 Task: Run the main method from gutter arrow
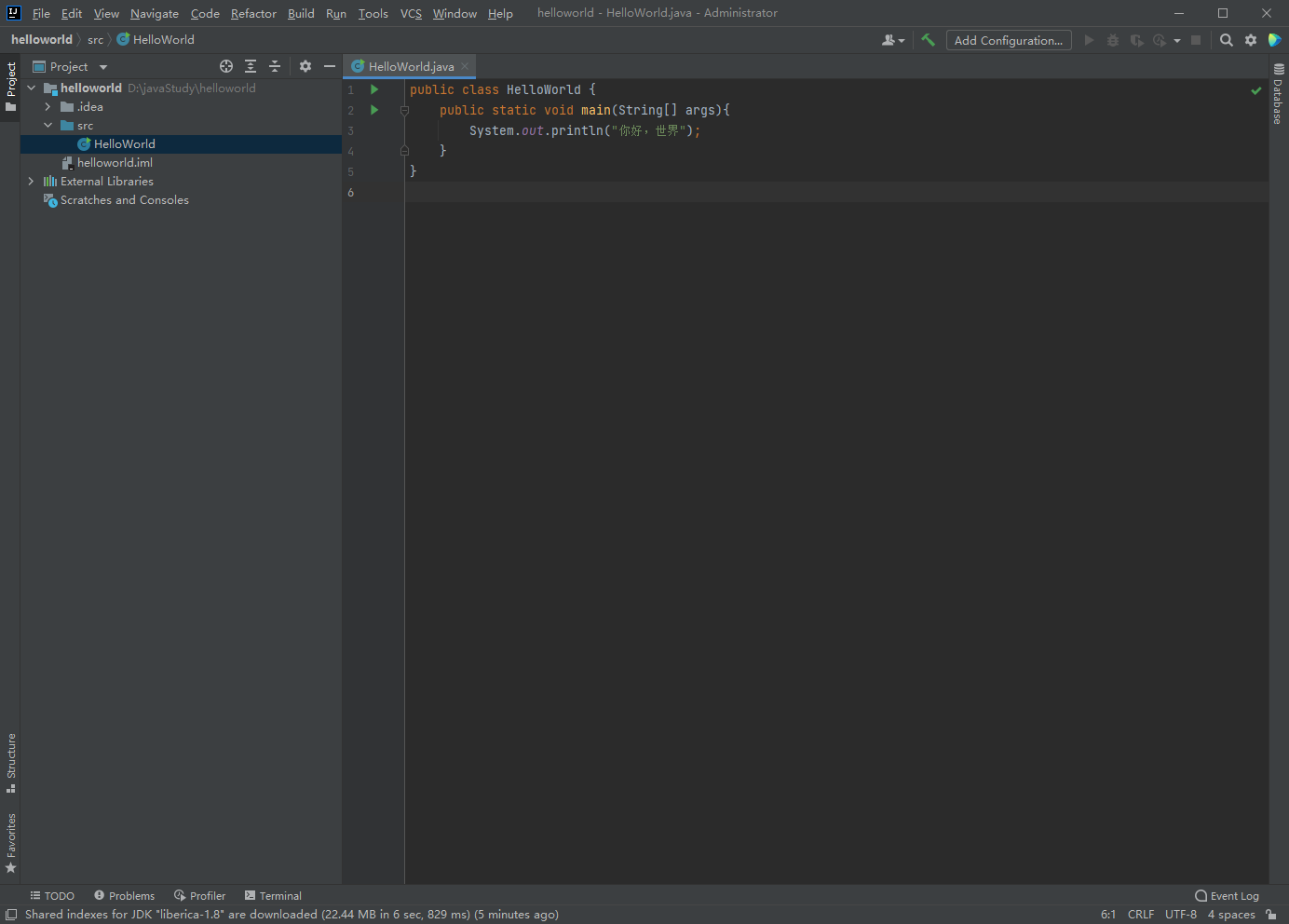(374, 110)
